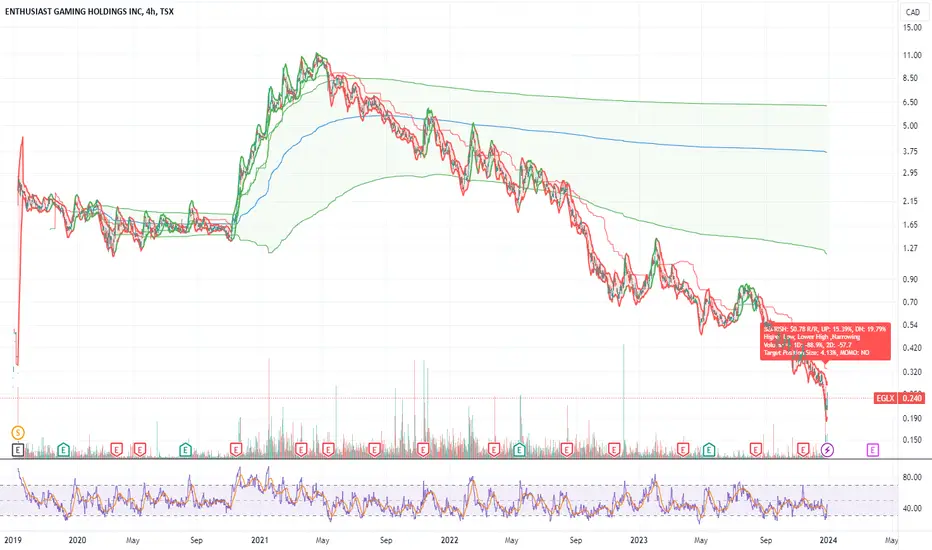Open the green E earnings marker before Sep 2020
Viewport: 932px width, 550px height.
point(185,450)
